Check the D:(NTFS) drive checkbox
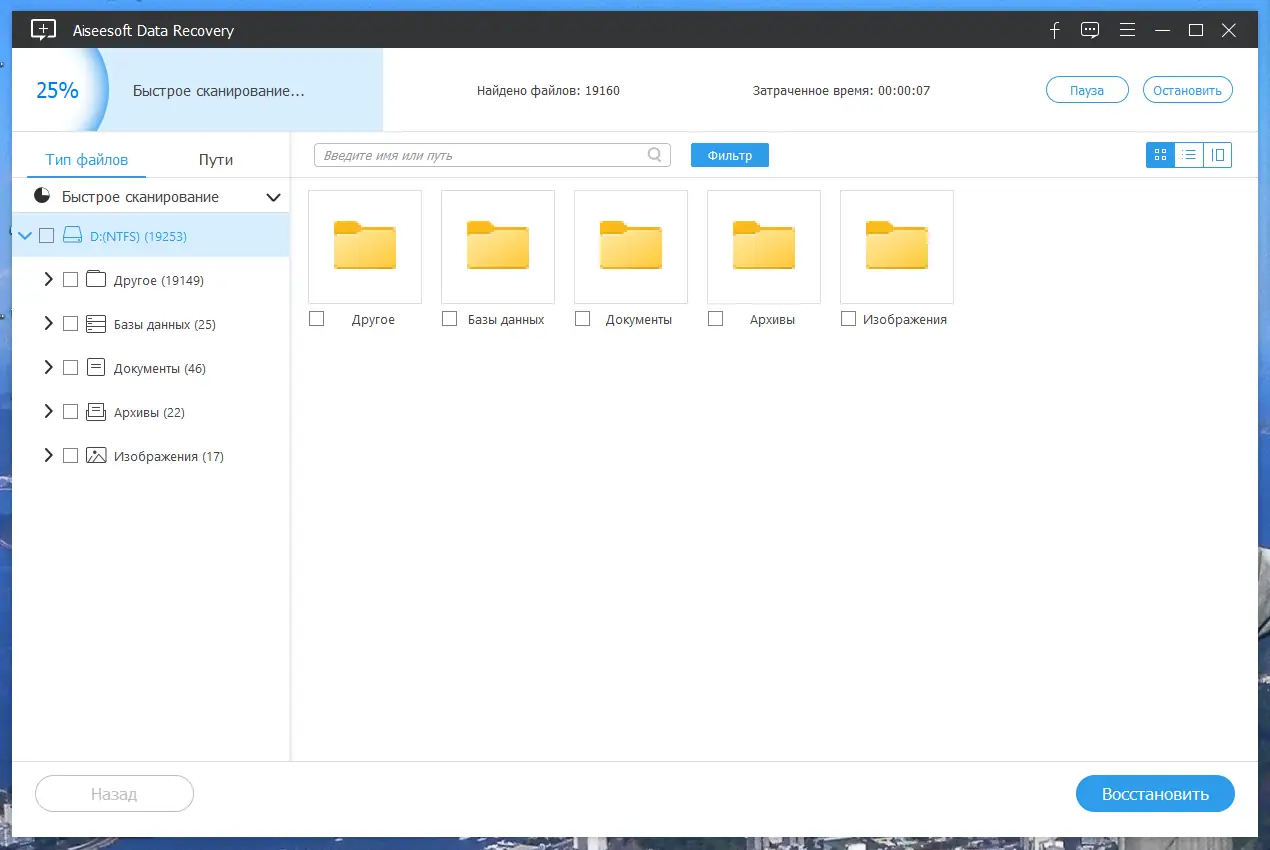The image size is (1270, 850). [x=46, y=236]
